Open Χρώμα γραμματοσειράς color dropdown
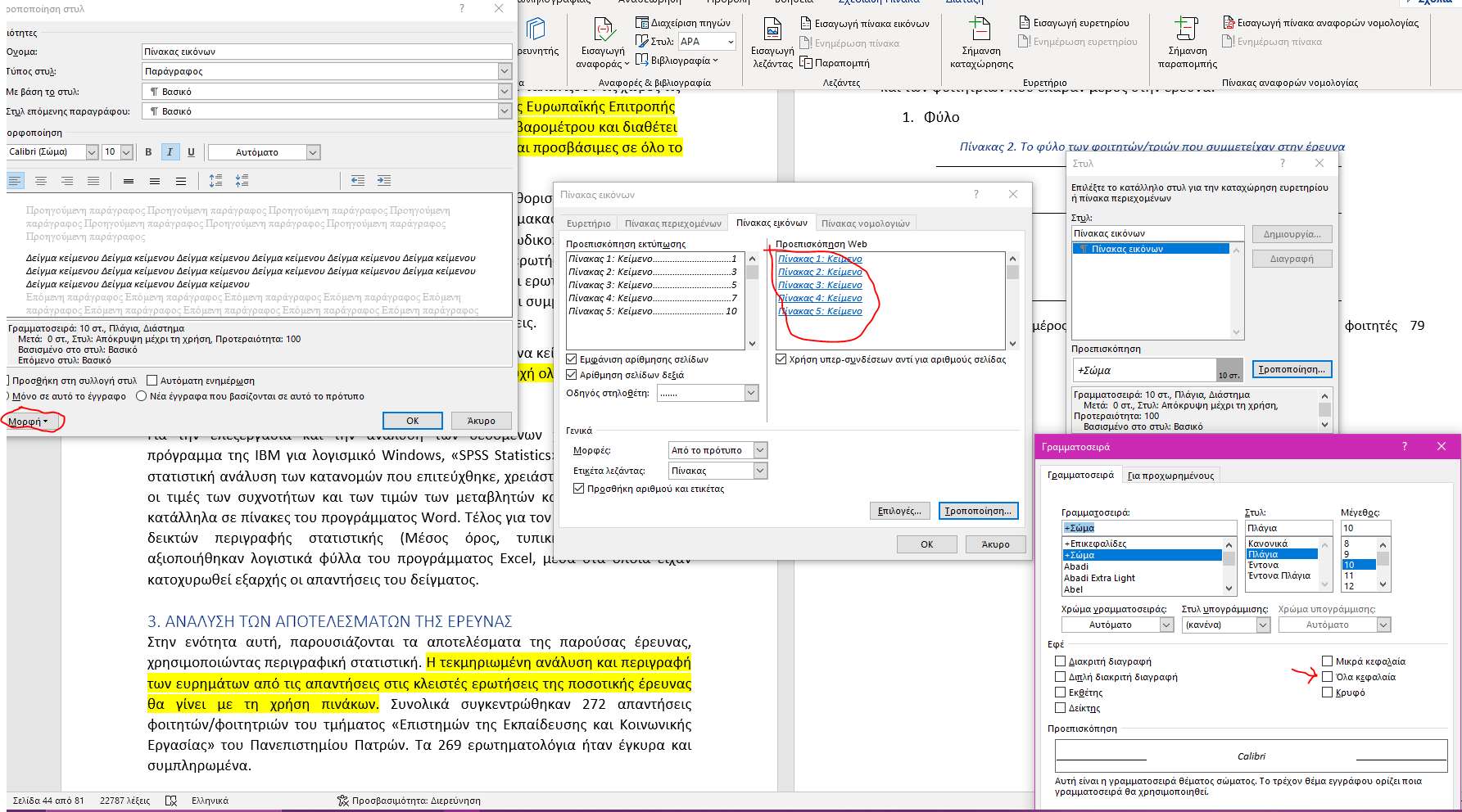1462x812 pixels. click(1167, 625)
